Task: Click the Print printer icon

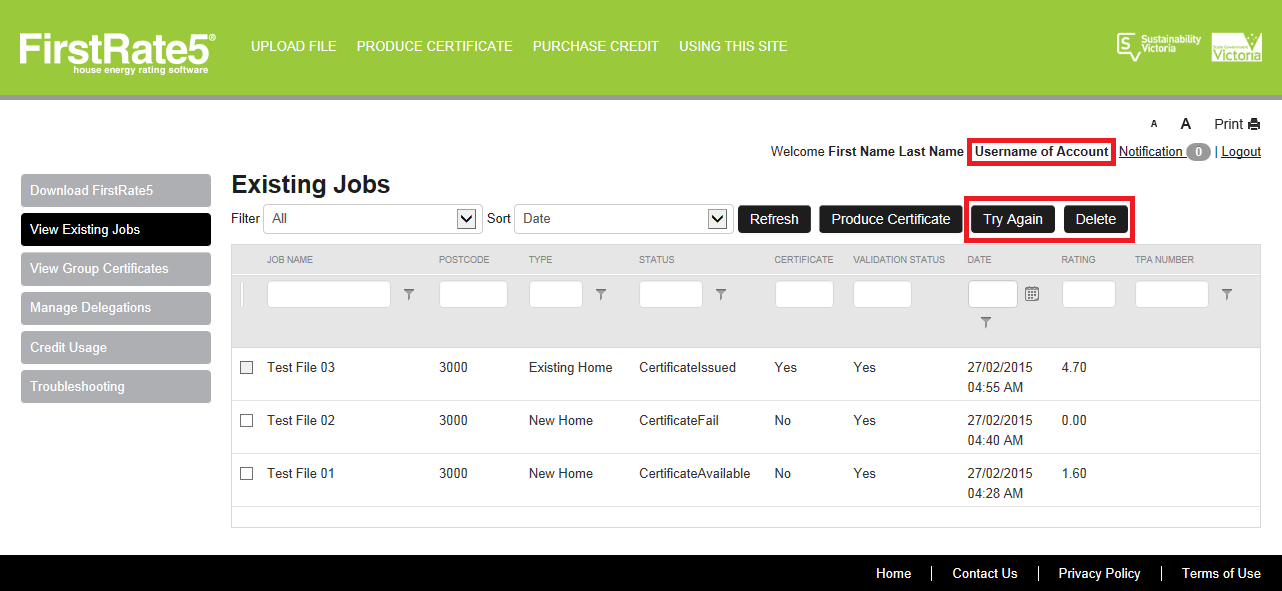Action: point(1254,124)
